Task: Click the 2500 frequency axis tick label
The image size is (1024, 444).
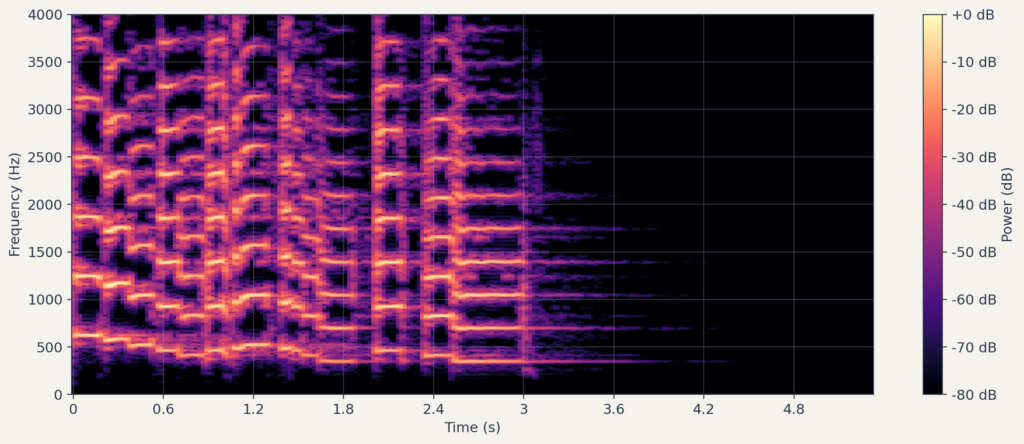Action: 46,157
